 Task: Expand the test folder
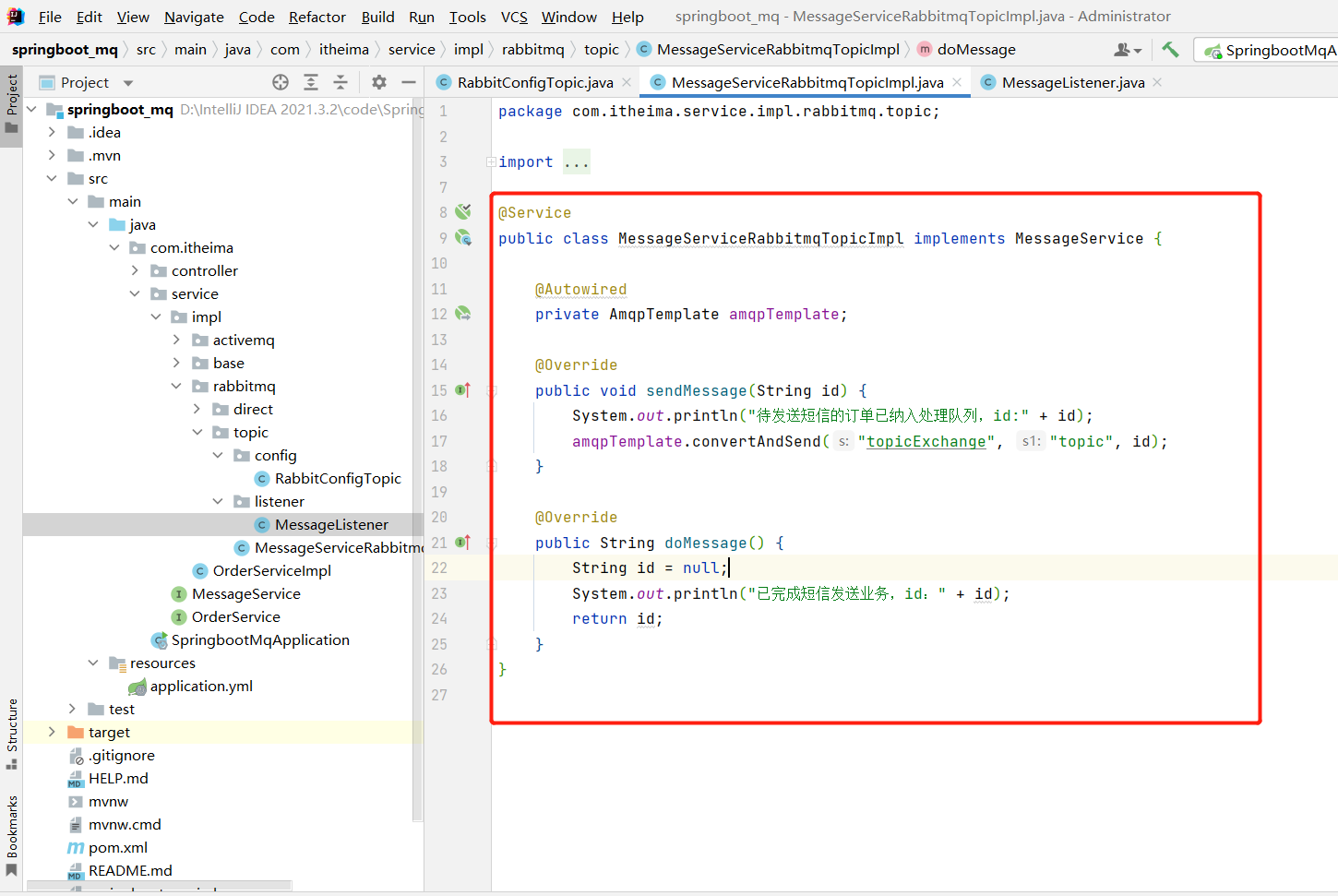[72, 709]
